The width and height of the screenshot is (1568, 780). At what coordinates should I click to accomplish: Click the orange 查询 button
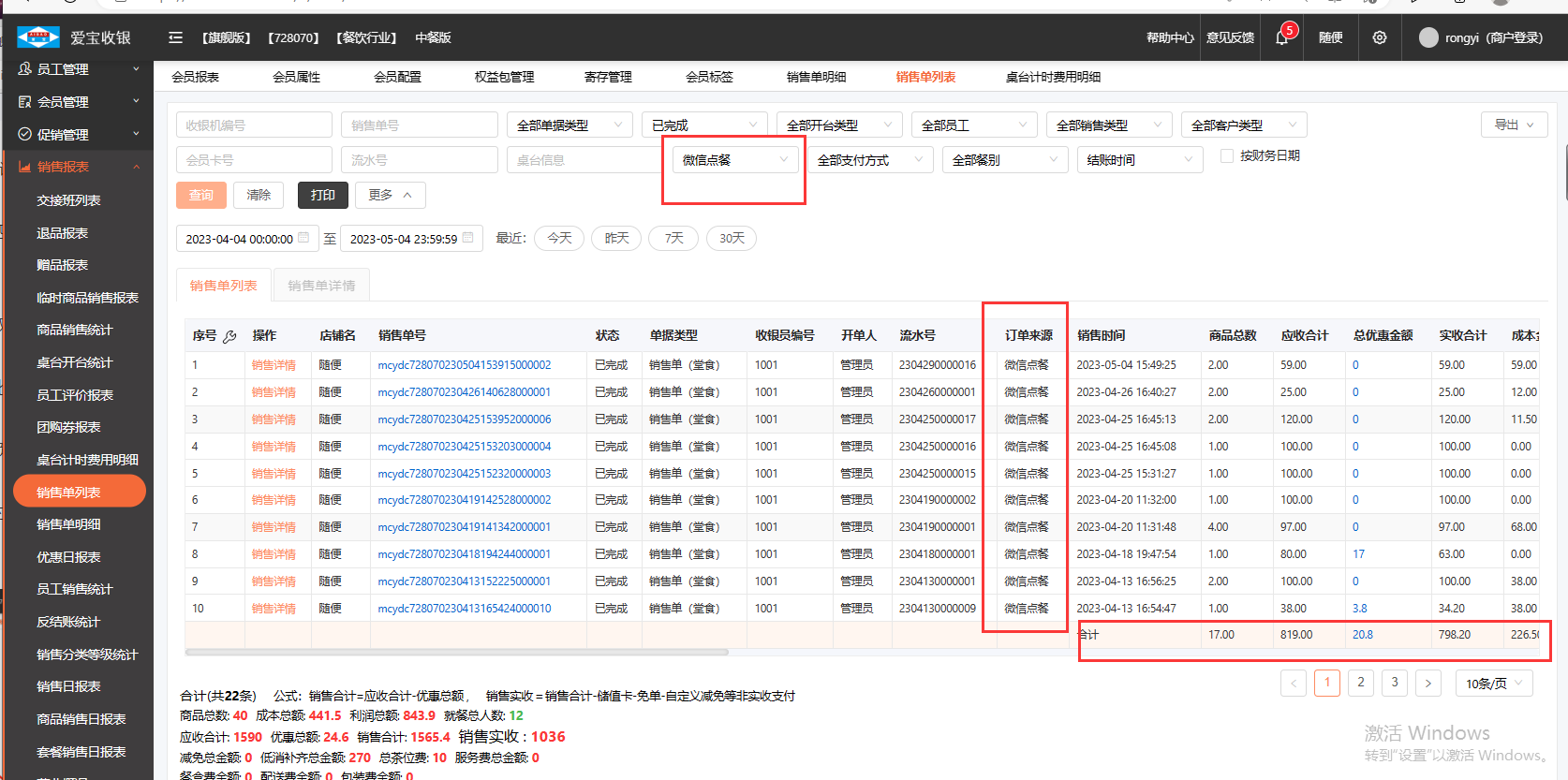[200, 195]
